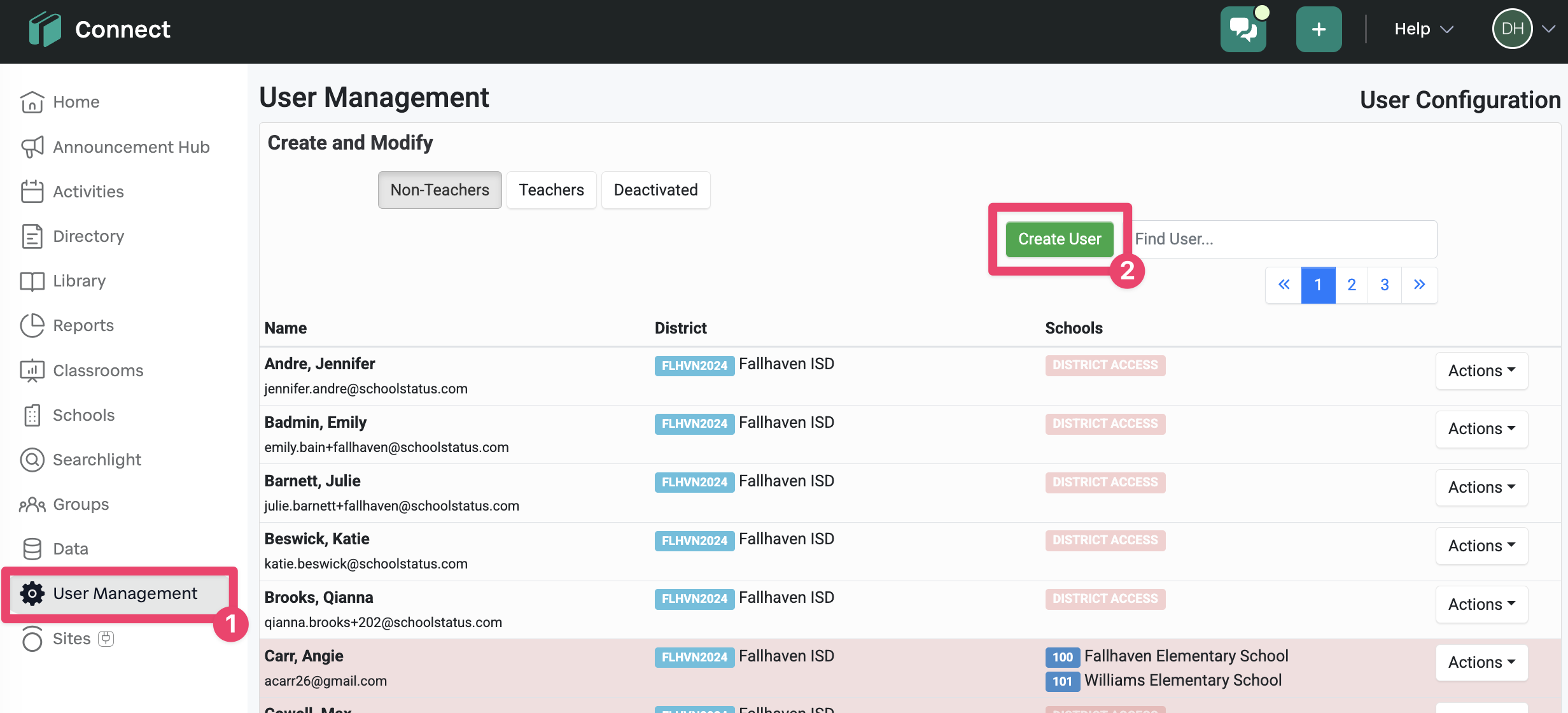Open the DH profile avatar

tap(1512, 29)
